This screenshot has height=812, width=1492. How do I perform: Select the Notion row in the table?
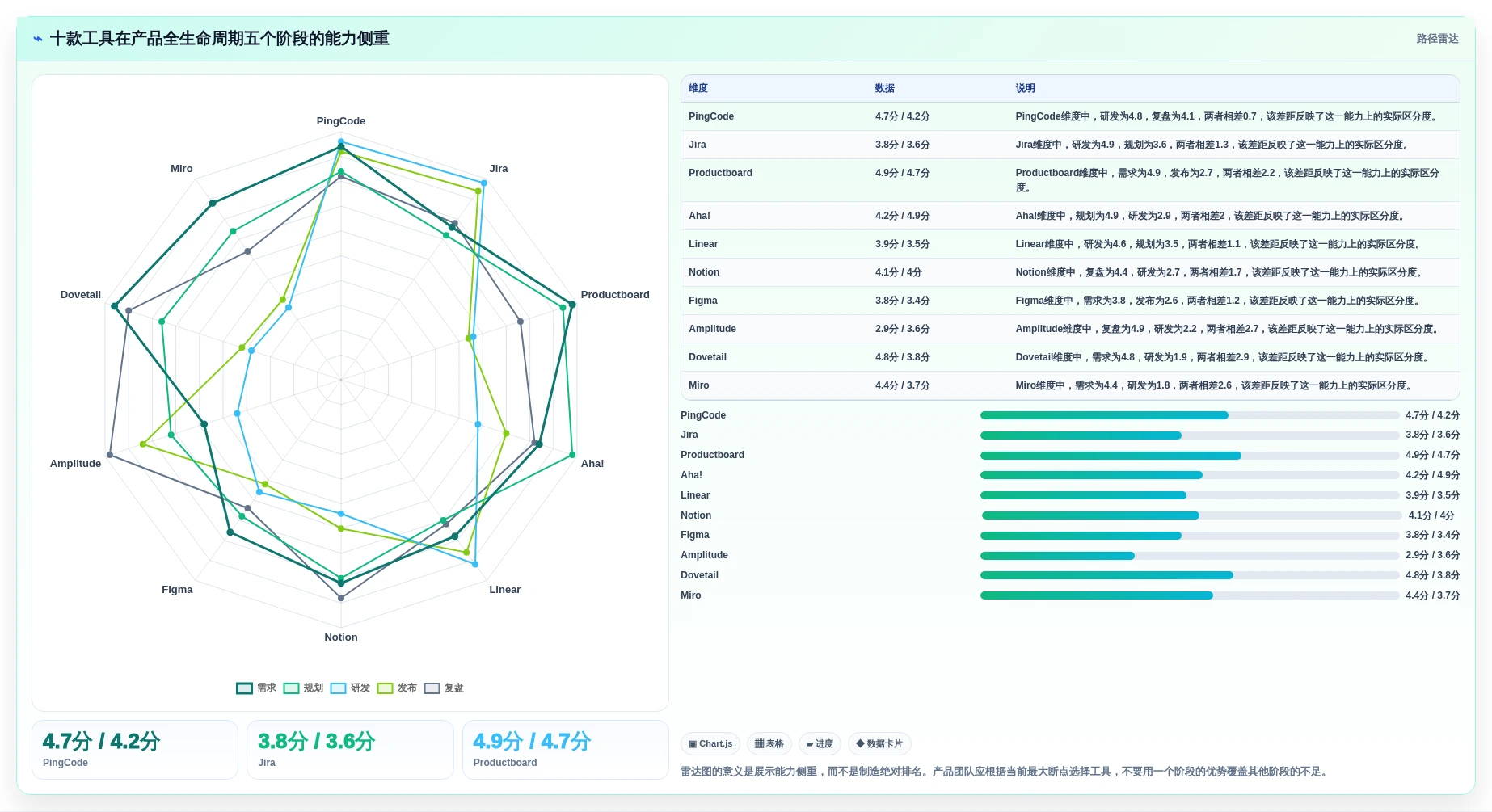tap(1070, 272)
